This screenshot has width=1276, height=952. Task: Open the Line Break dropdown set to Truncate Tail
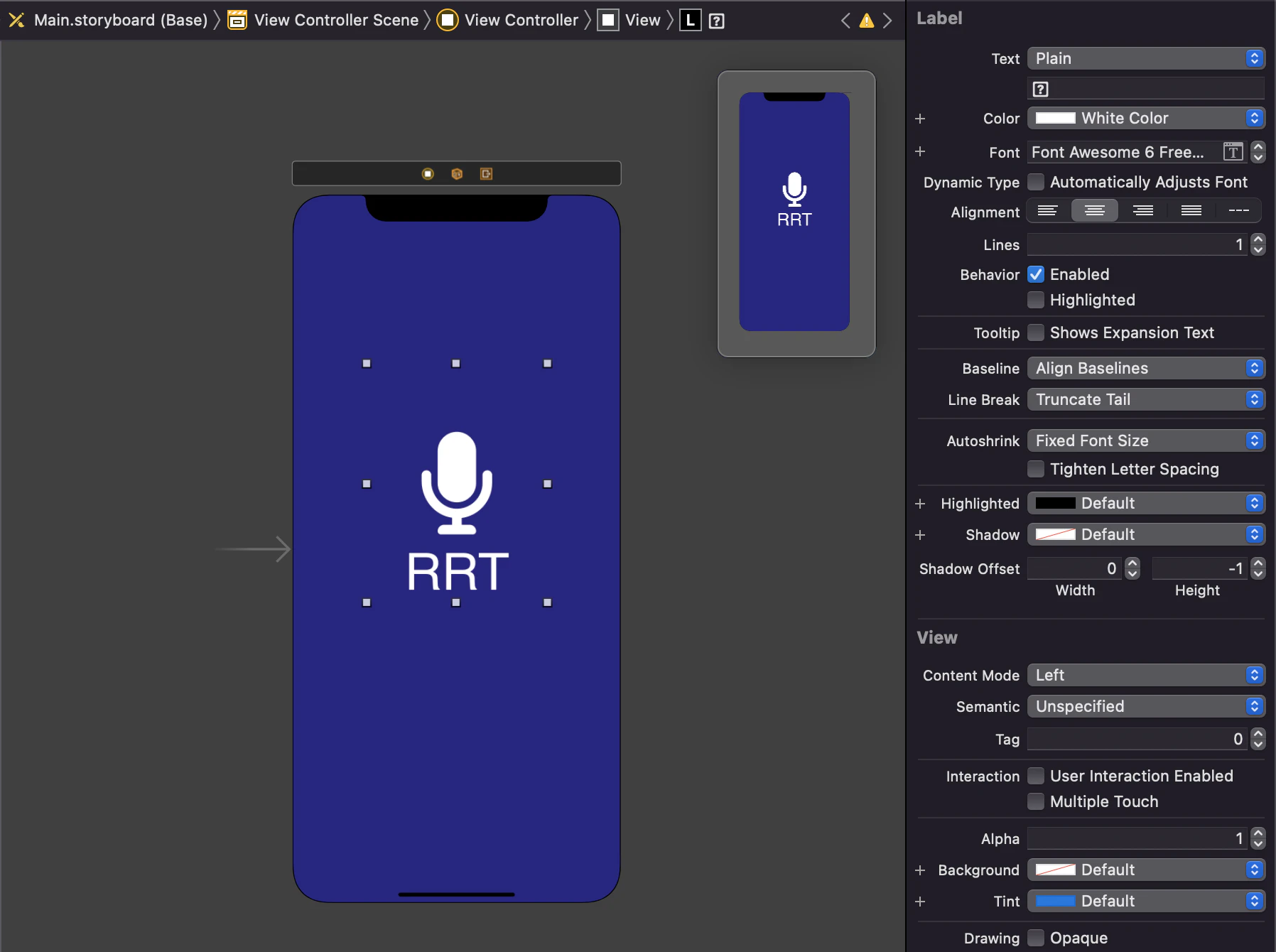[1146, 400]
